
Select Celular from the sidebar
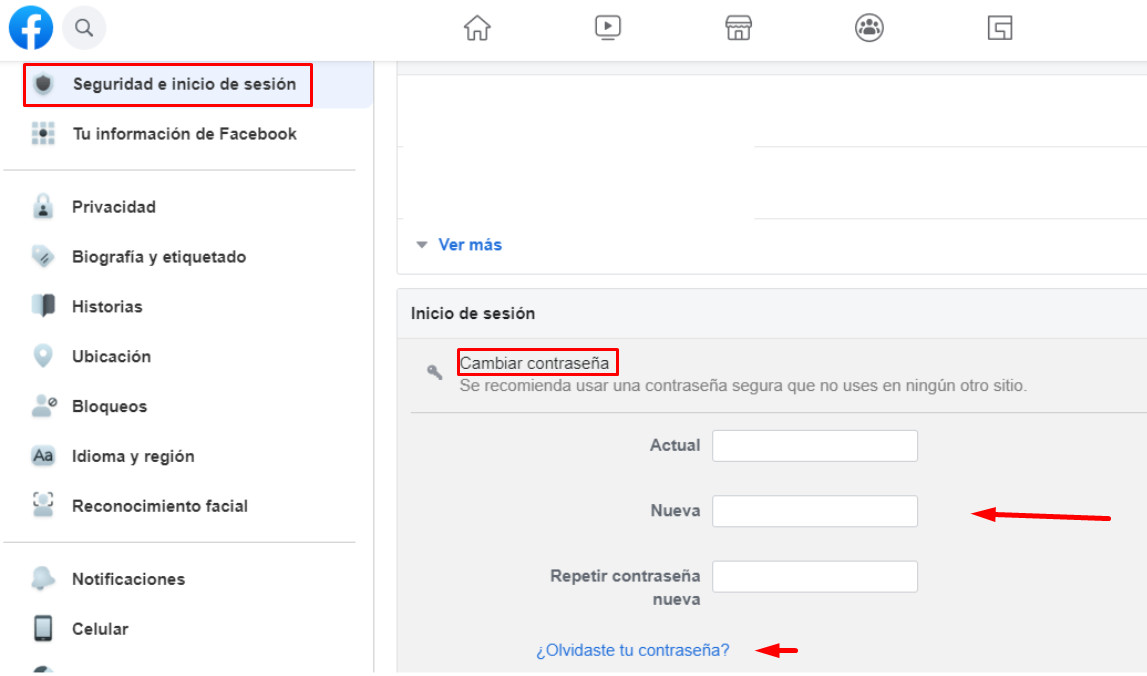pos(99,629)
